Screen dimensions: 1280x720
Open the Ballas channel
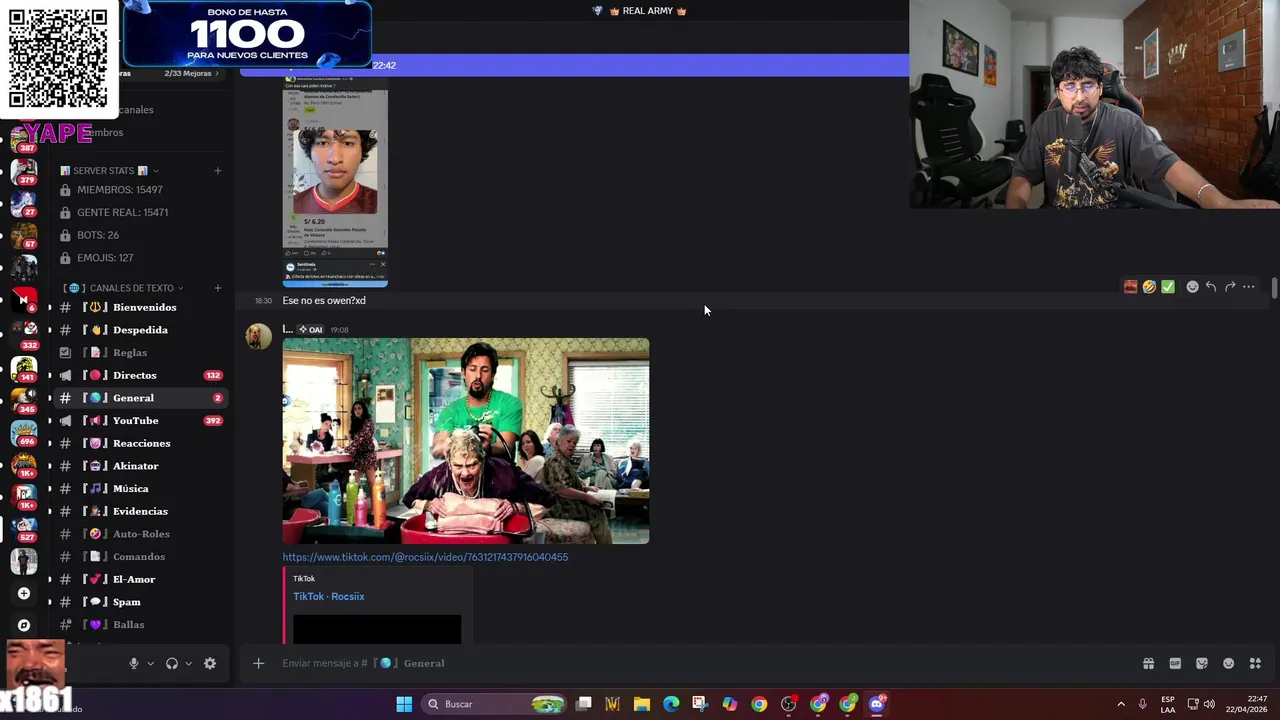pyautogui.click(x=140, y=625)
